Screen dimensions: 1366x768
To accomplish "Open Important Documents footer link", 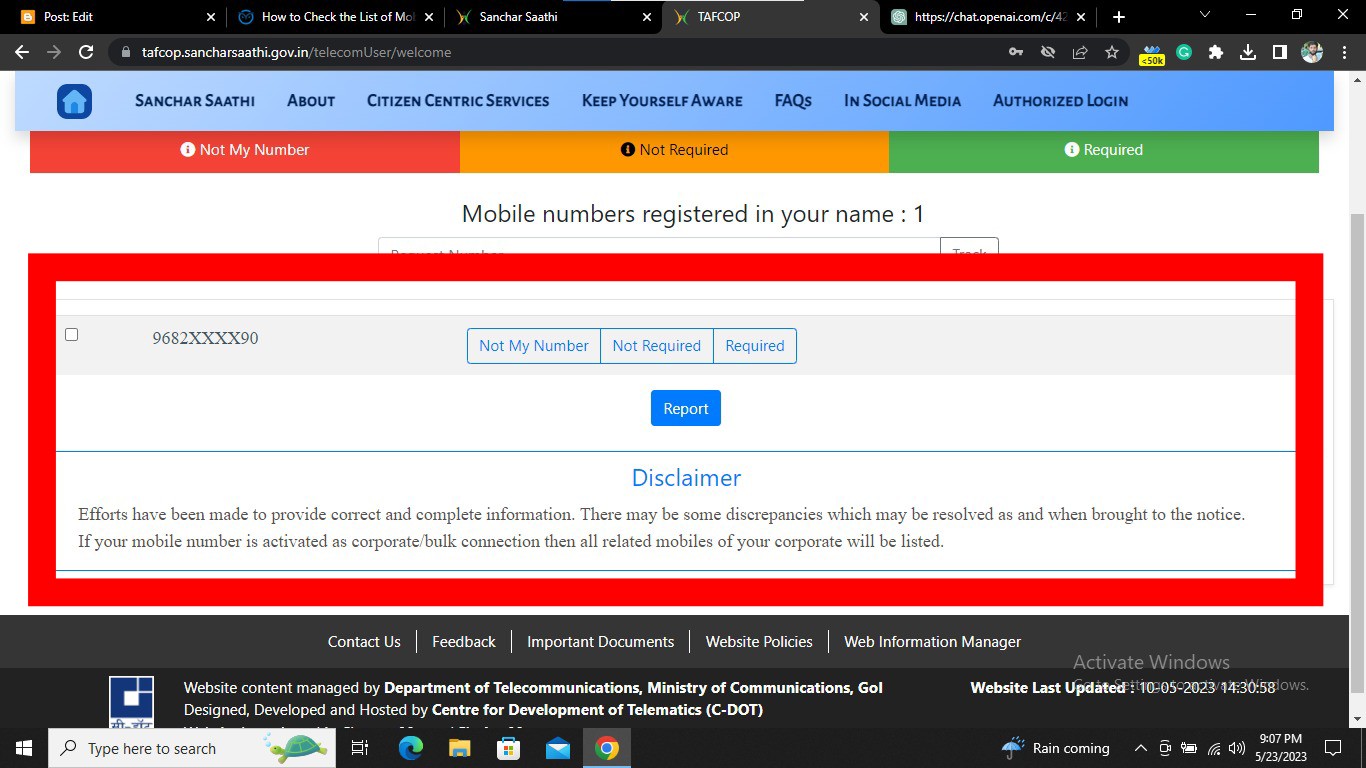I will click(601, 642).
